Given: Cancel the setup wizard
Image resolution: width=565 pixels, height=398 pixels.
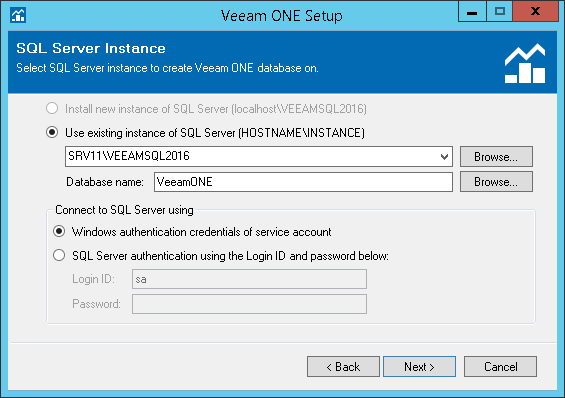Looking at the screenshot, I should (501, 367).
